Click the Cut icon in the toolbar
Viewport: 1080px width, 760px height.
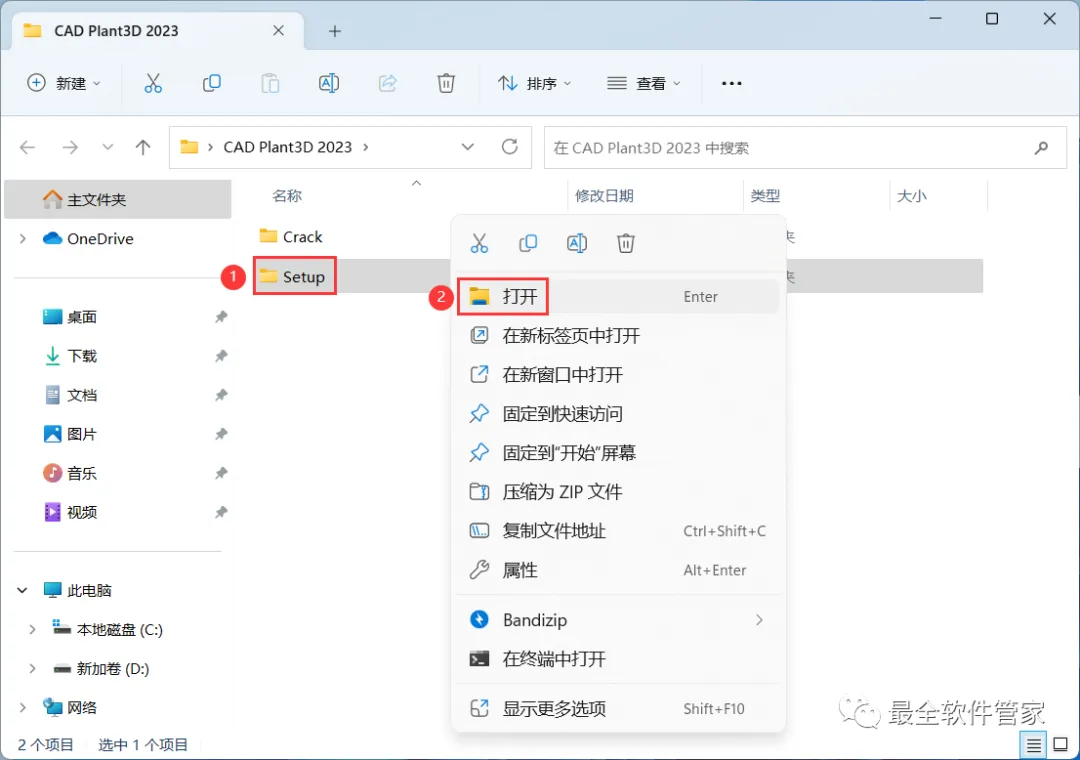tap(153, 83)
